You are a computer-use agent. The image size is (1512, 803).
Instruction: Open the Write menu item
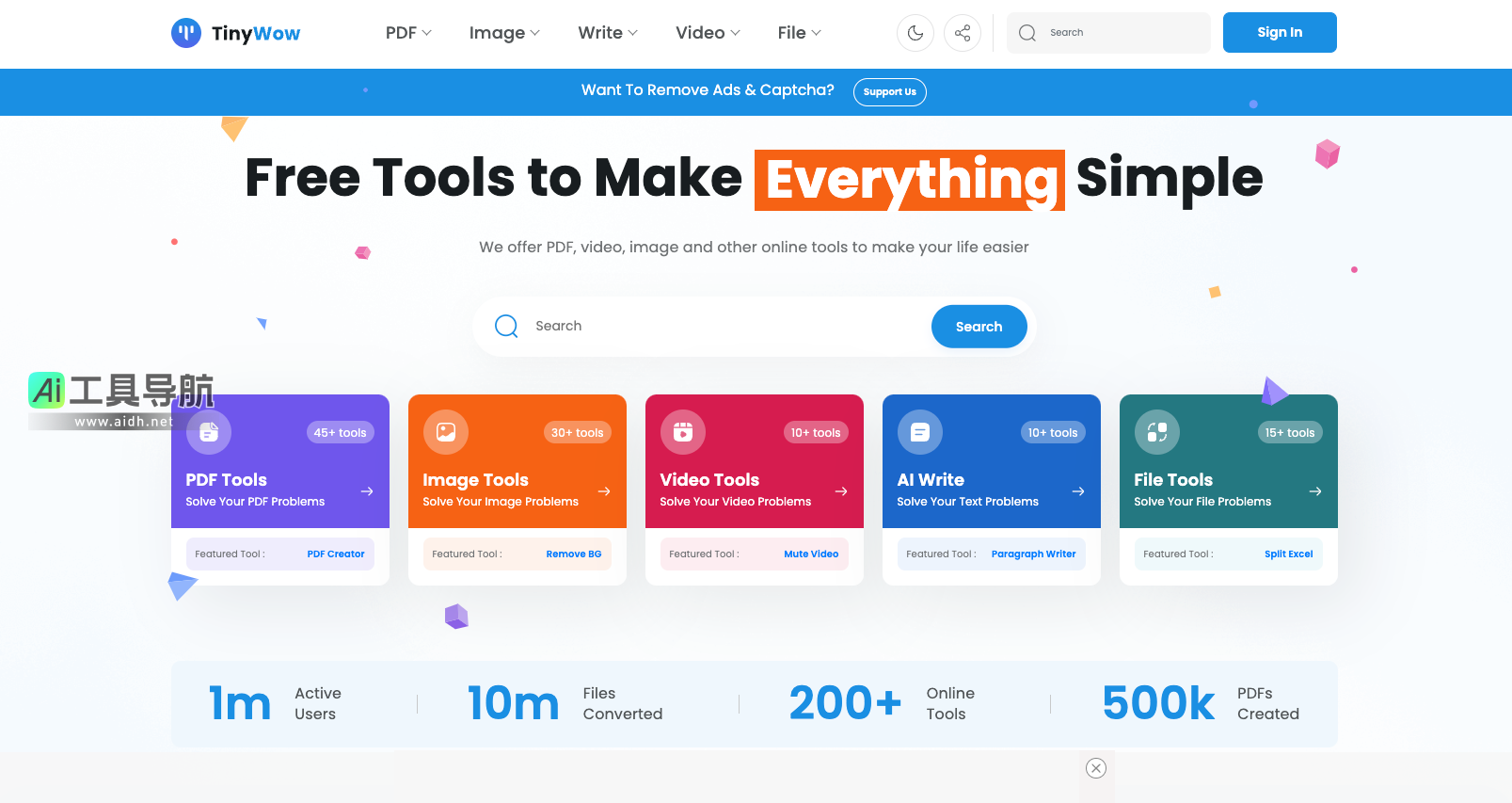[x=608, y=33]
